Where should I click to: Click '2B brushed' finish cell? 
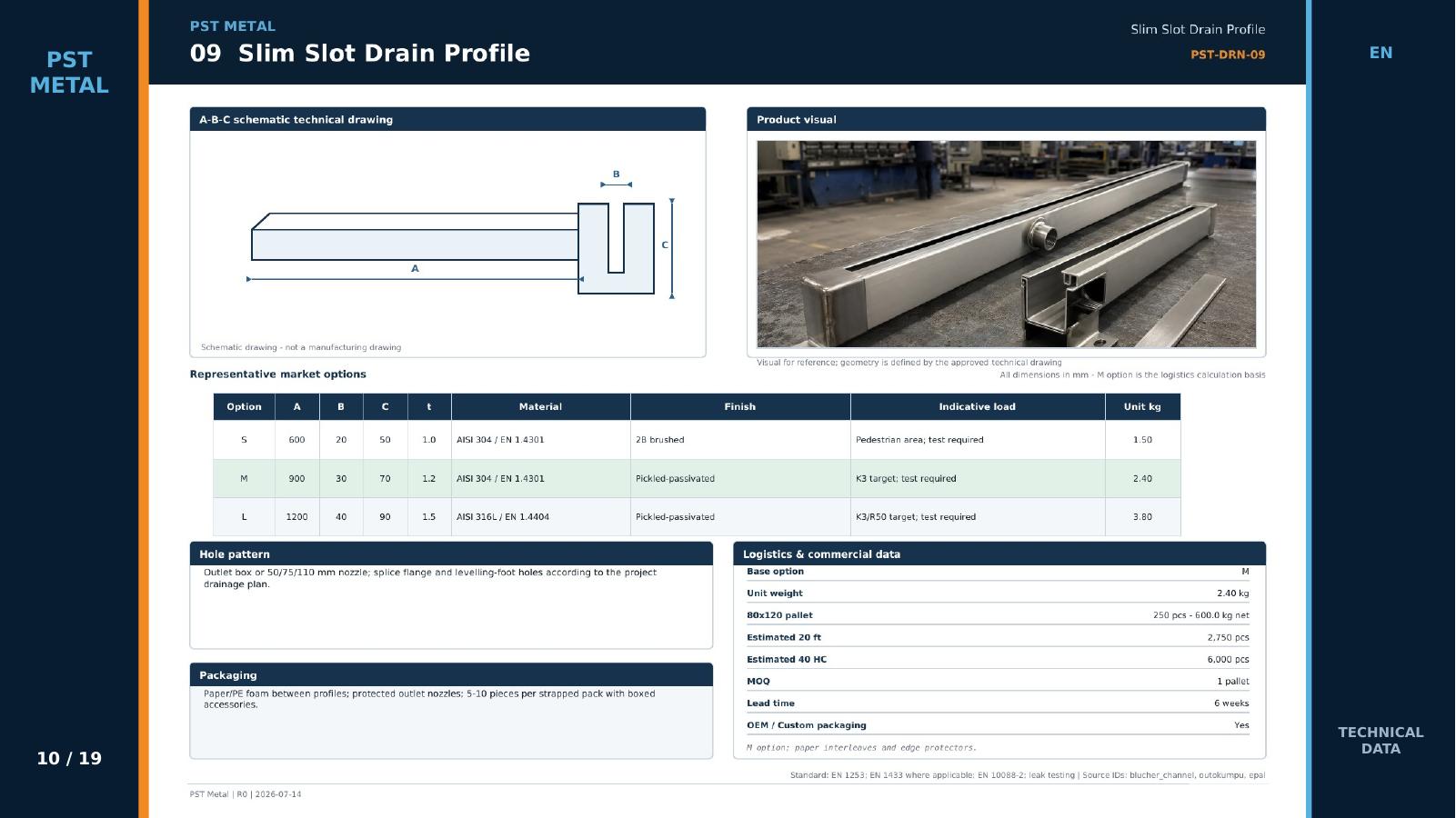pyautogui.click(x=739, y=440)
